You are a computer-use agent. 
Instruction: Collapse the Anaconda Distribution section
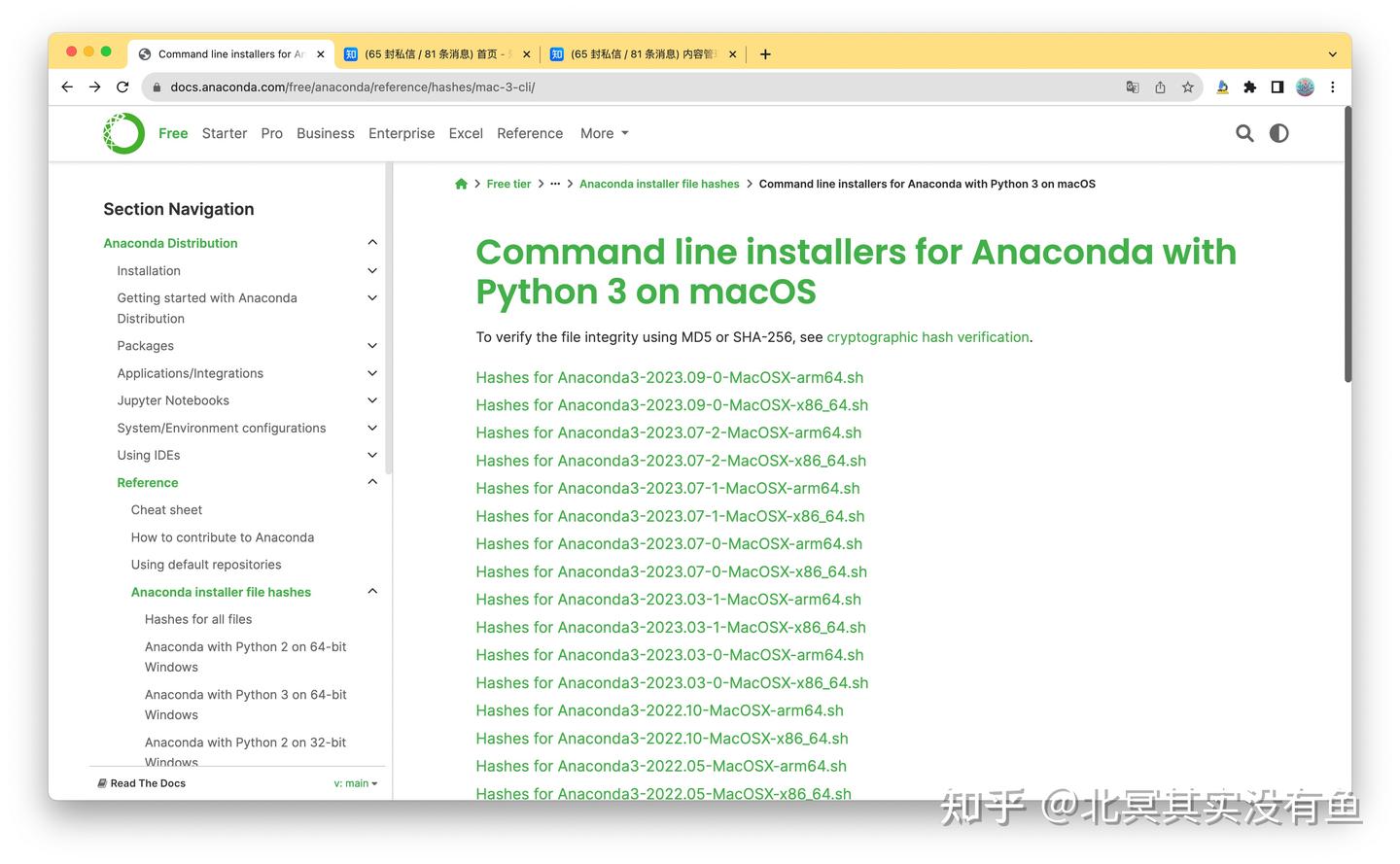[372, 242]
